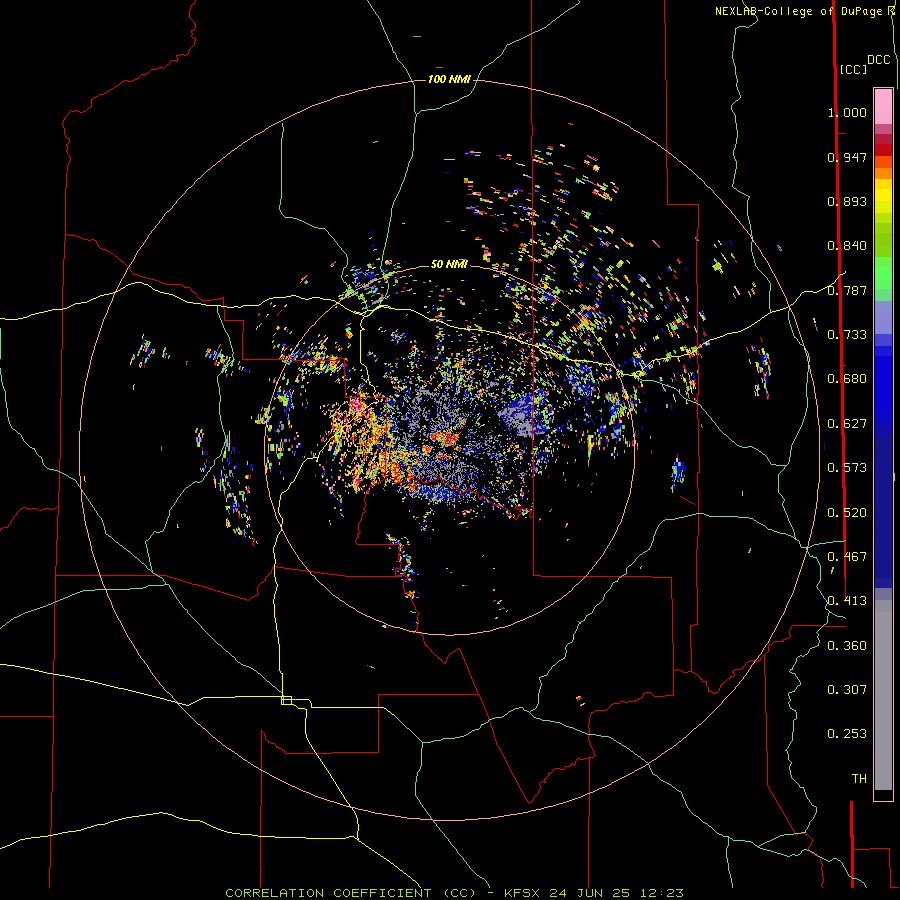
Task: Pick the lavender color bar segment
Action: coord(883,318)
